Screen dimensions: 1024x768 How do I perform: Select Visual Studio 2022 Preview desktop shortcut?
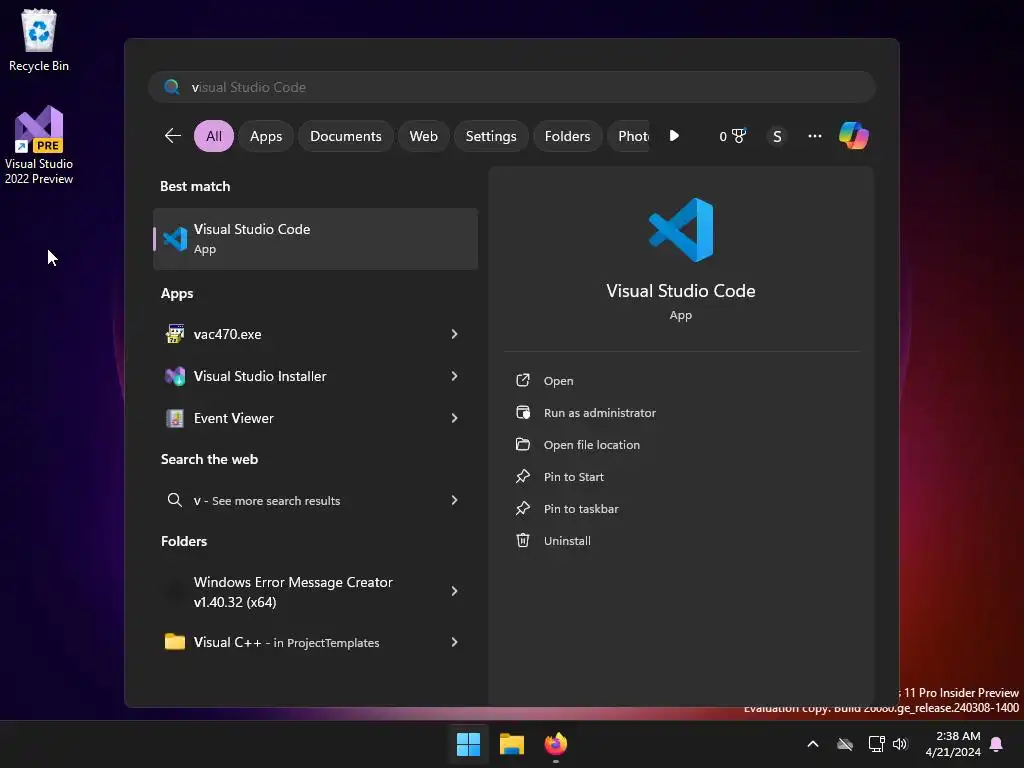point(39,145)
